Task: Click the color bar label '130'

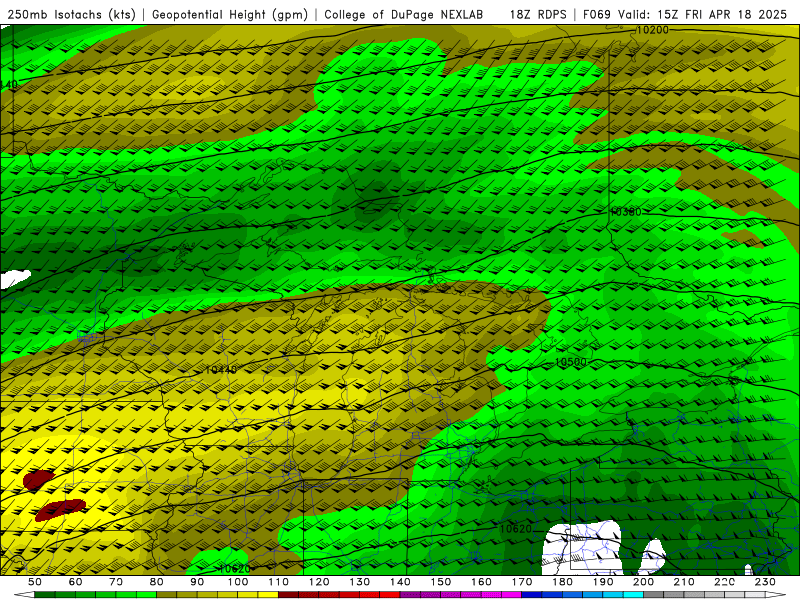Action: pos(360,582)
